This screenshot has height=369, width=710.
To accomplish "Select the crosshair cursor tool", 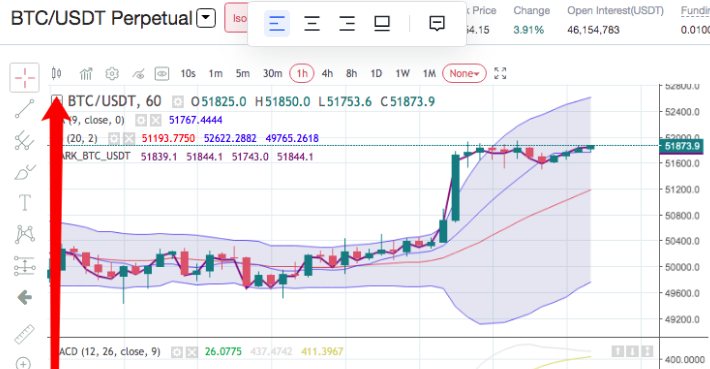I will (24, 78).
